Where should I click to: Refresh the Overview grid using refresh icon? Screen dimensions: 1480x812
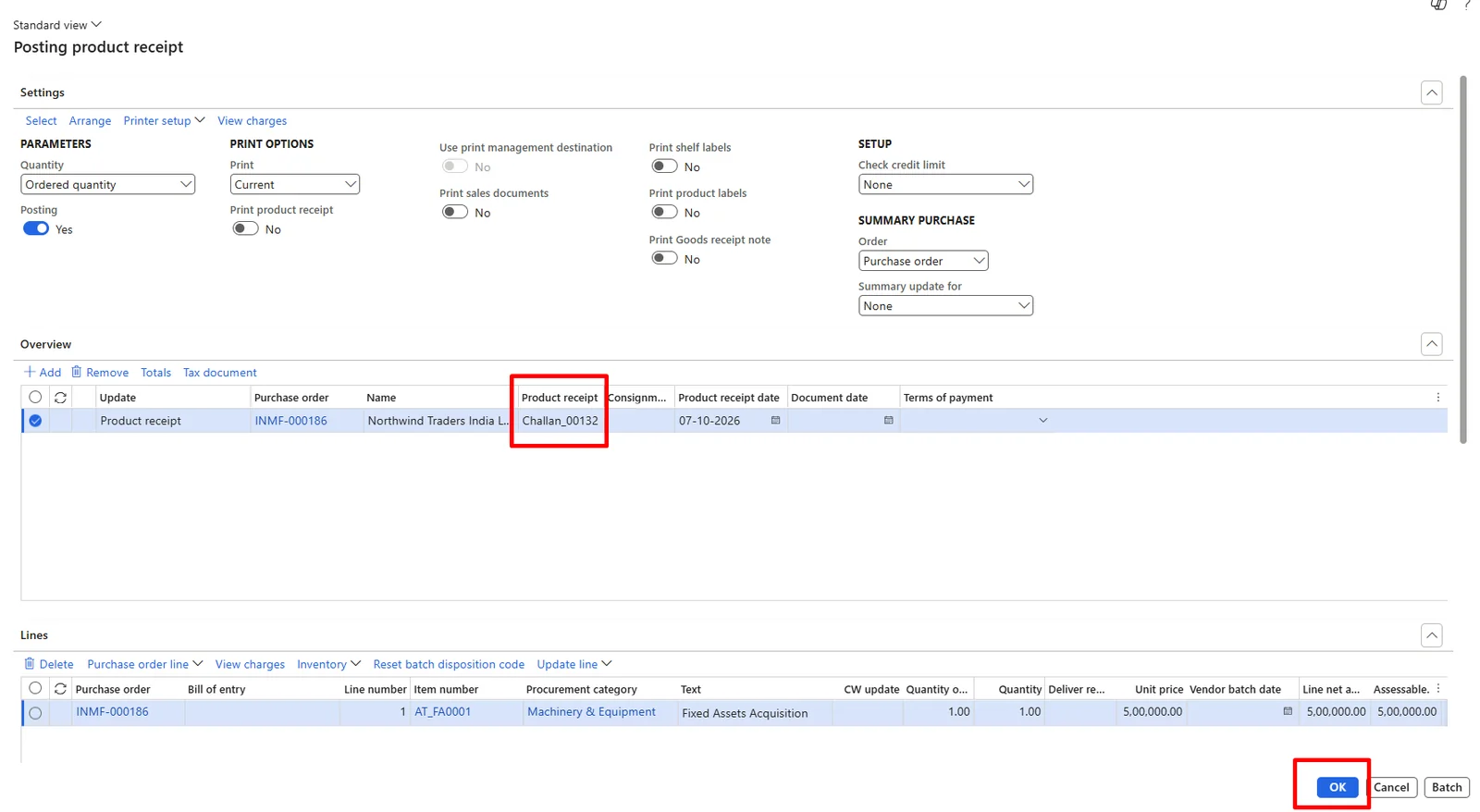click(60, 398)
